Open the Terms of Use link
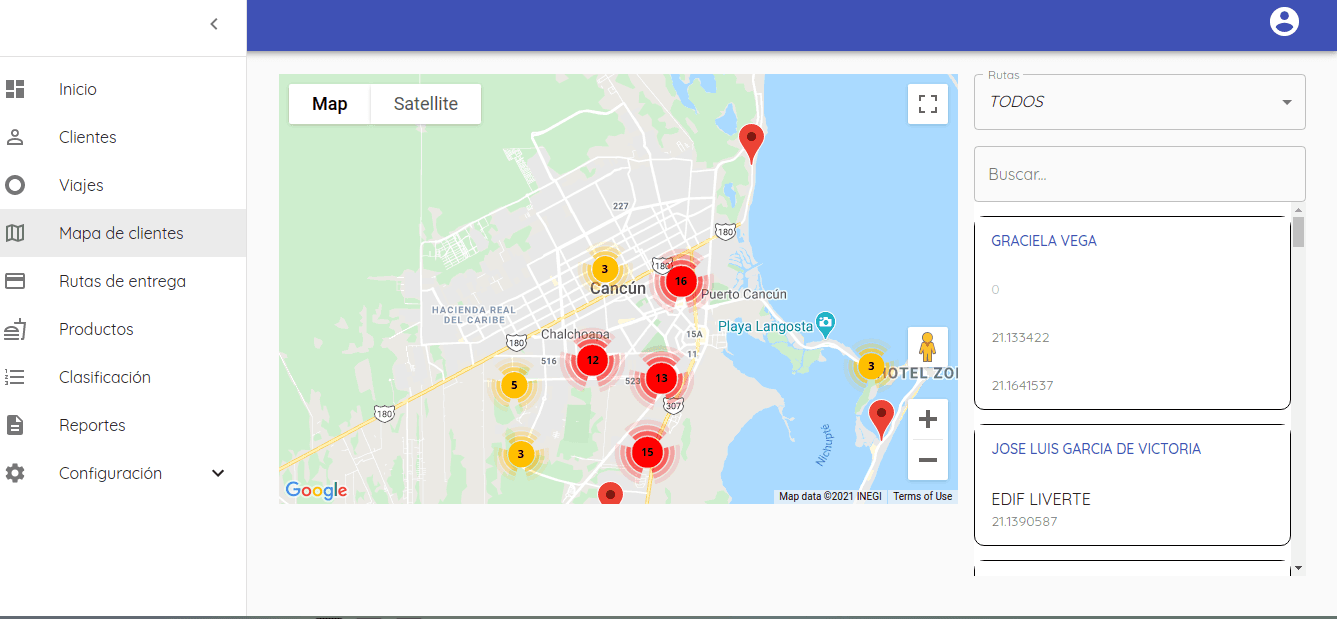The height and width of the screenshot is (619, 1337). click(x=922, y=496)
